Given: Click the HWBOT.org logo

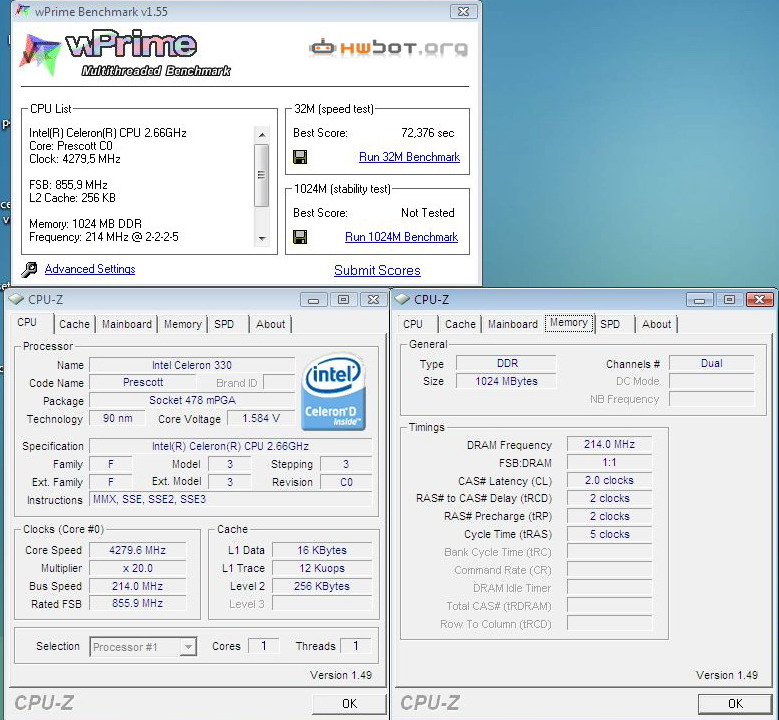Looking at the screenshot, I should pyautogui.click(x=389, y=48).
